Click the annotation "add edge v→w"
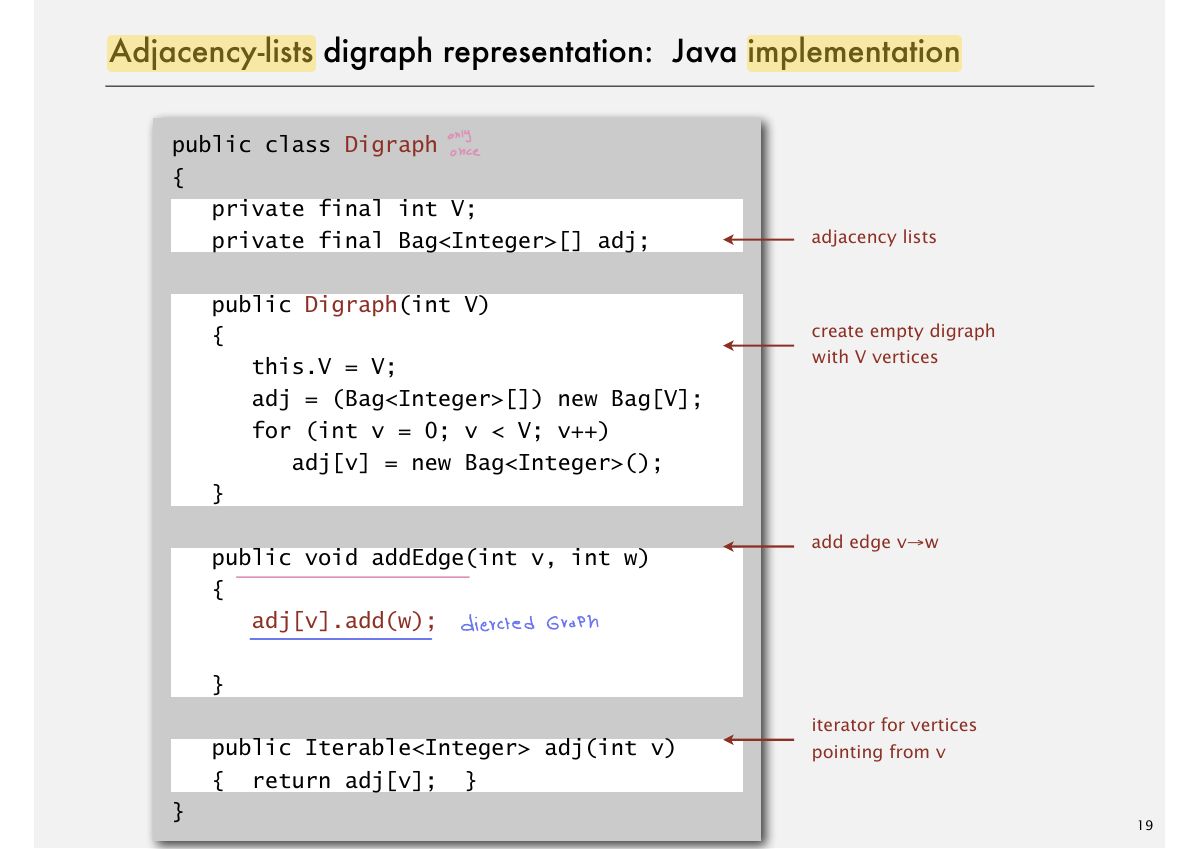The height and width of the screenshot is (849, 1200). (x=874, y=543)
